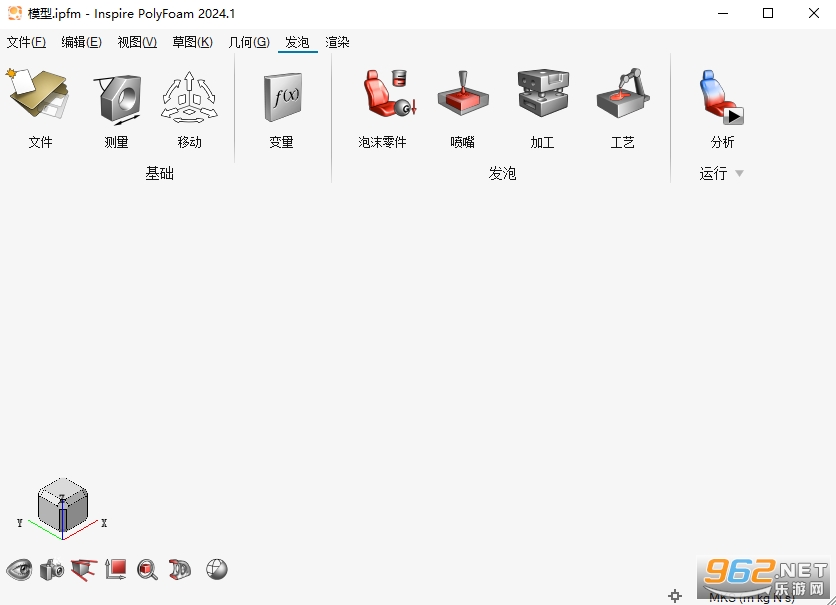
Task: Open the 加工 (Tooling) mold tool
Action: (x=543, y=92)
